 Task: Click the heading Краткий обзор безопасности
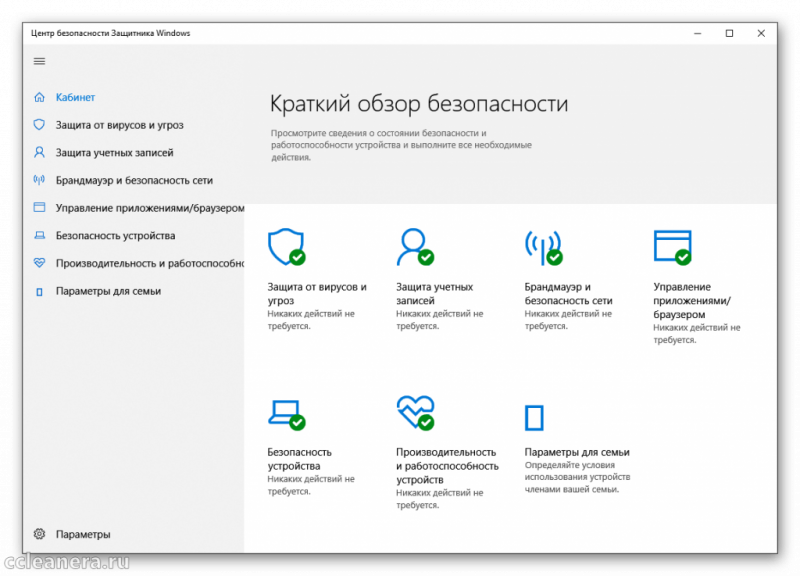419,104
